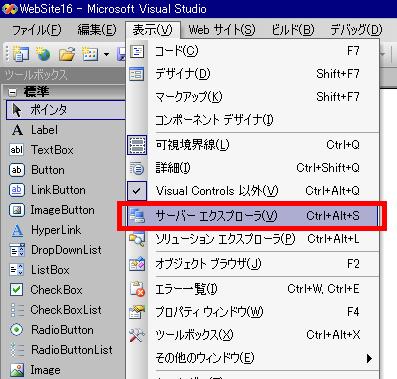Select the DropDownList control
397x379 pixels.
coord(66,250)
